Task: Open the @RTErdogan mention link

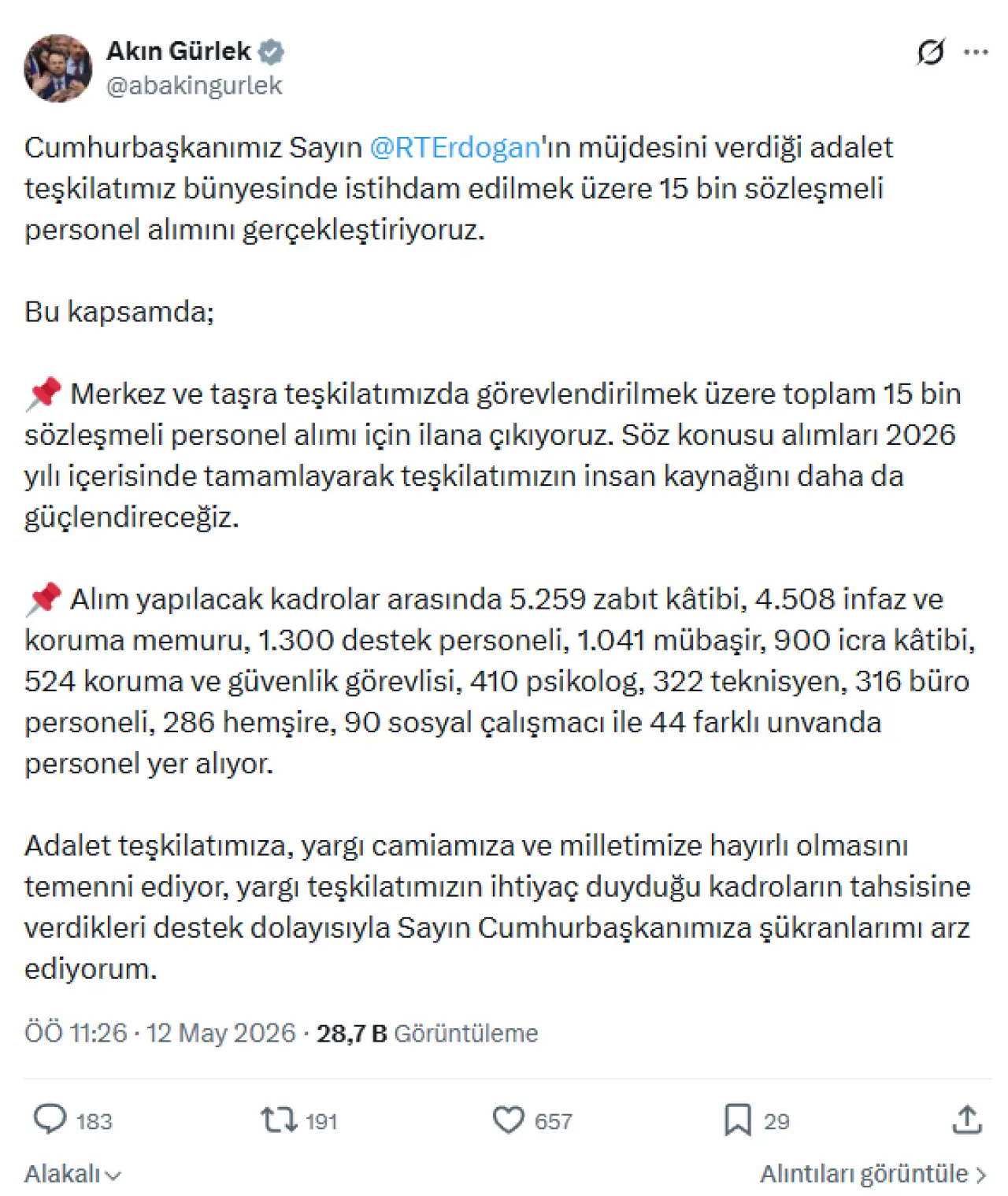Action: [x=454, y=147]
